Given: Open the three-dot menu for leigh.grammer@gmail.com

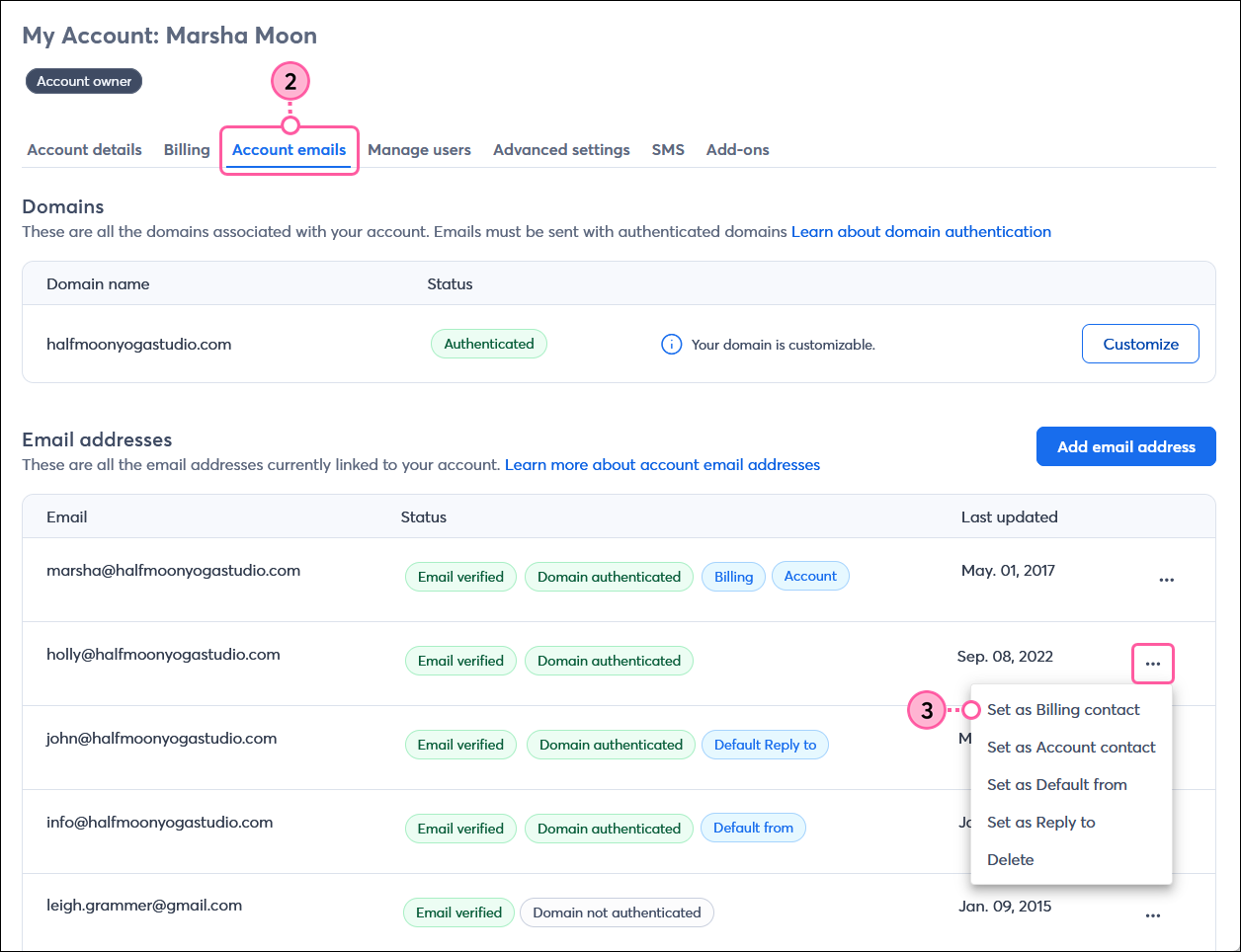Looking at the screenshot, I should pyautogui.click(x=1153, y=915).
